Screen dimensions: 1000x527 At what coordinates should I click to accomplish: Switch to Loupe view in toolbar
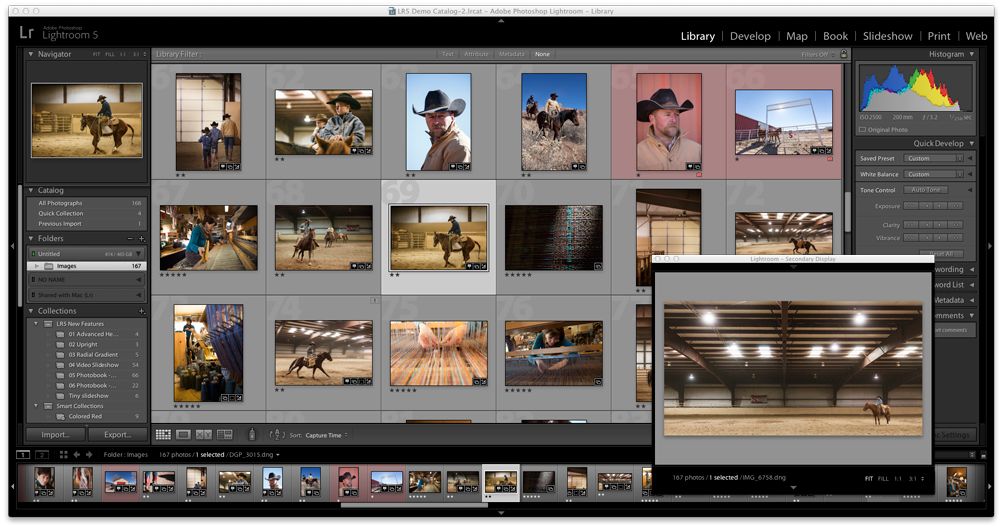pyautogui.click(x=183, y=435)
